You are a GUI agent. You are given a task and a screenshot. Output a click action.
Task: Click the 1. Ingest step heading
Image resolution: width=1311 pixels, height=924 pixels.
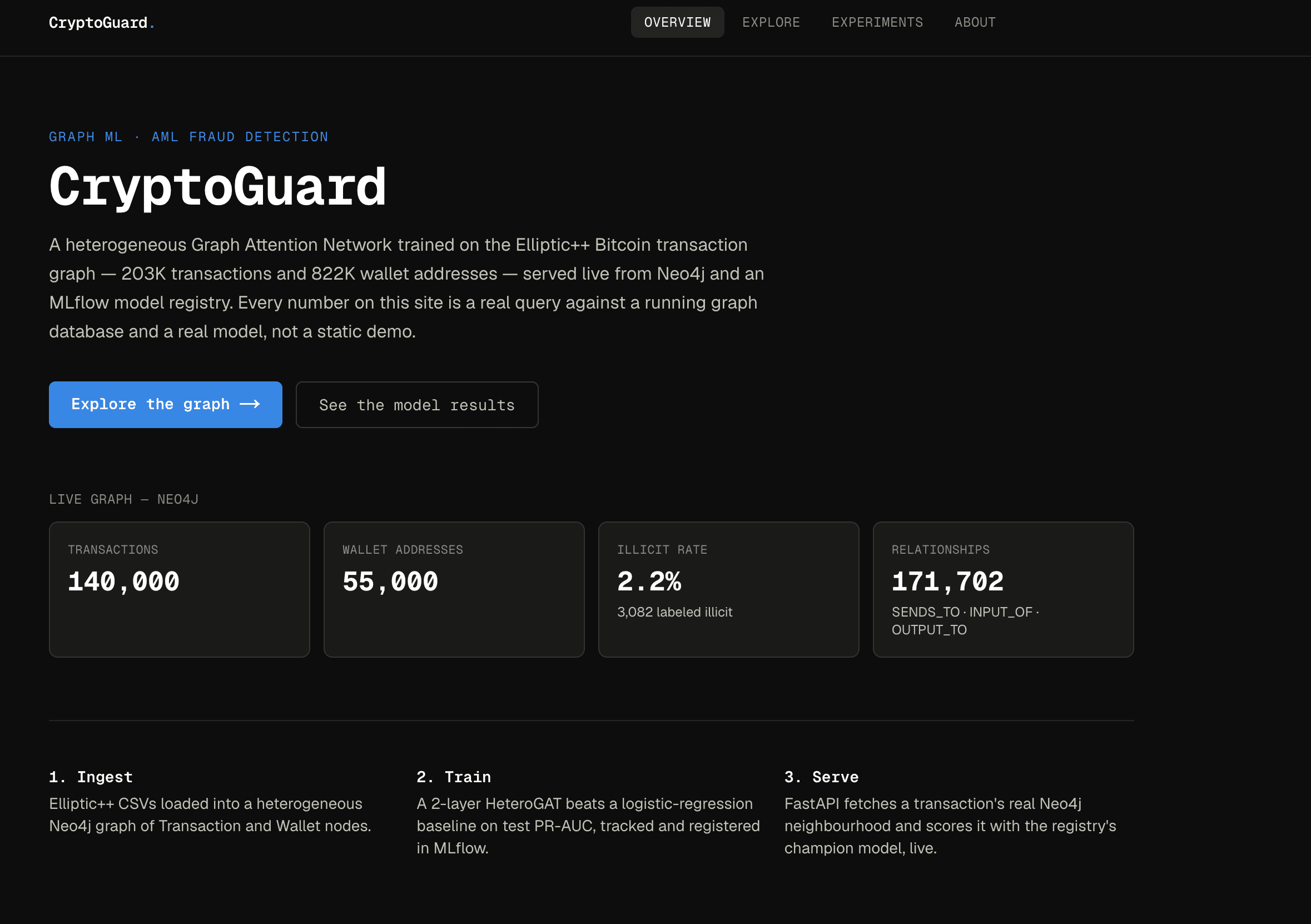[x=91, y=777]
